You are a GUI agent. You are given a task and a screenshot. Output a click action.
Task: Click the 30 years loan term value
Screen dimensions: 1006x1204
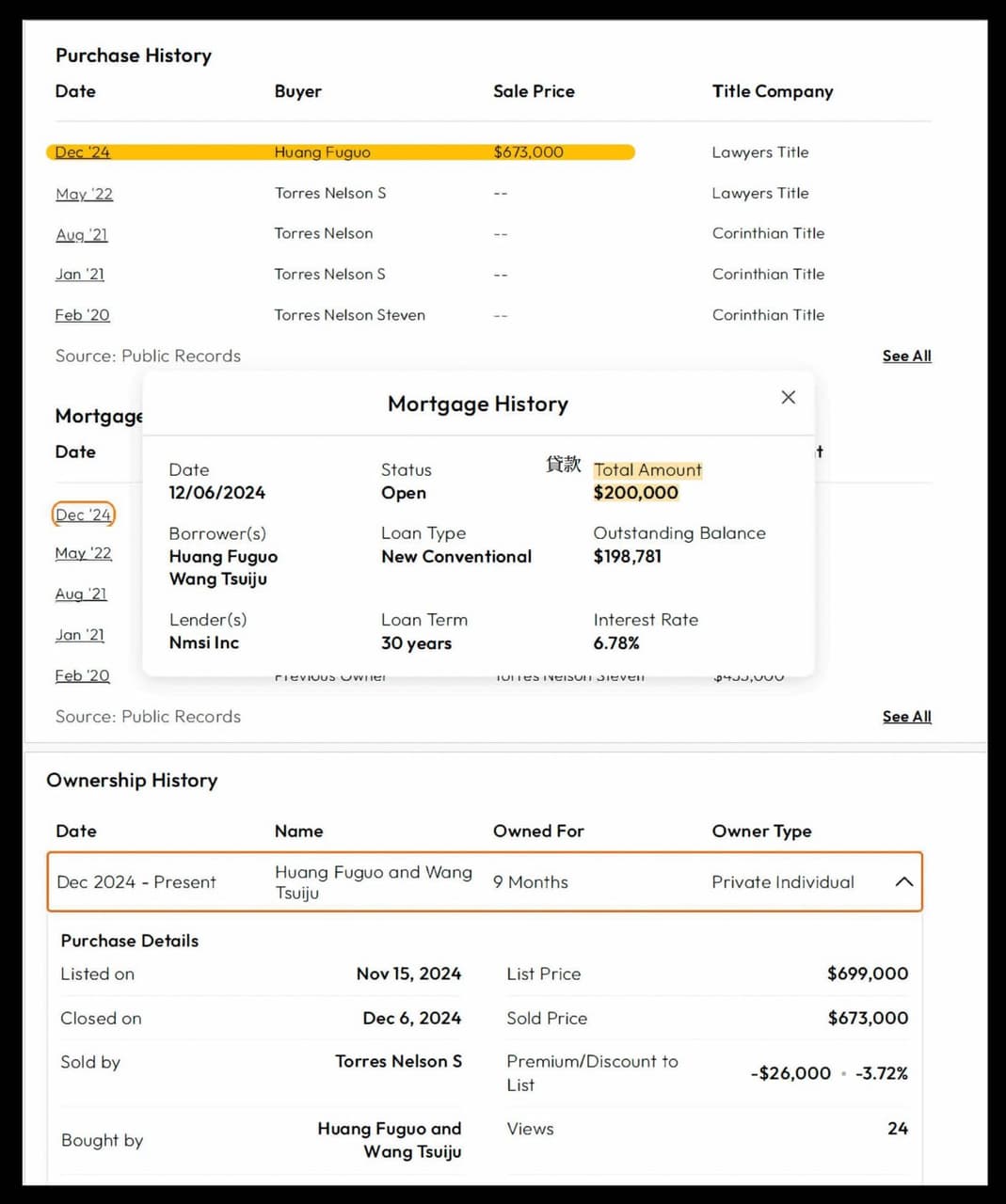coord(416,643)
